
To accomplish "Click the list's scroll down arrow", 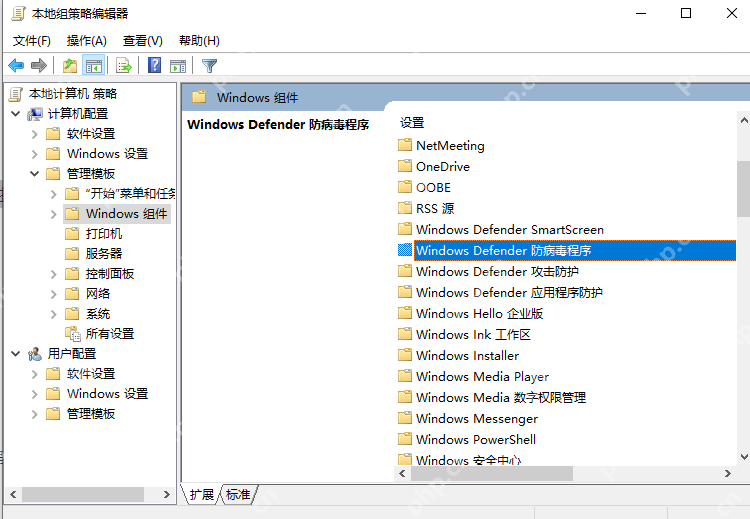I will pos(744,457).
